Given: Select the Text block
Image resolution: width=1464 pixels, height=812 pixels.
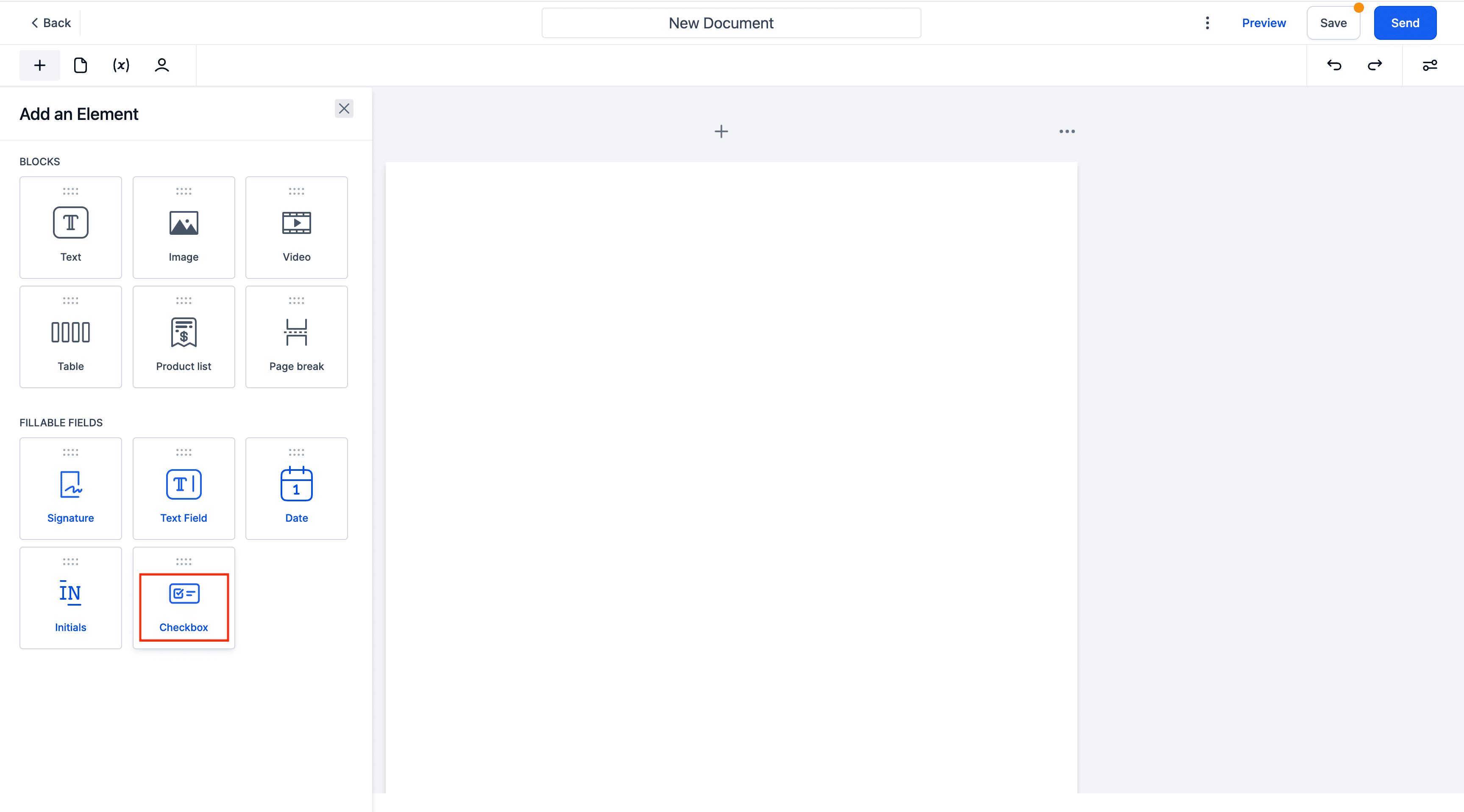Looking at the screenshot, I should 70,227.
